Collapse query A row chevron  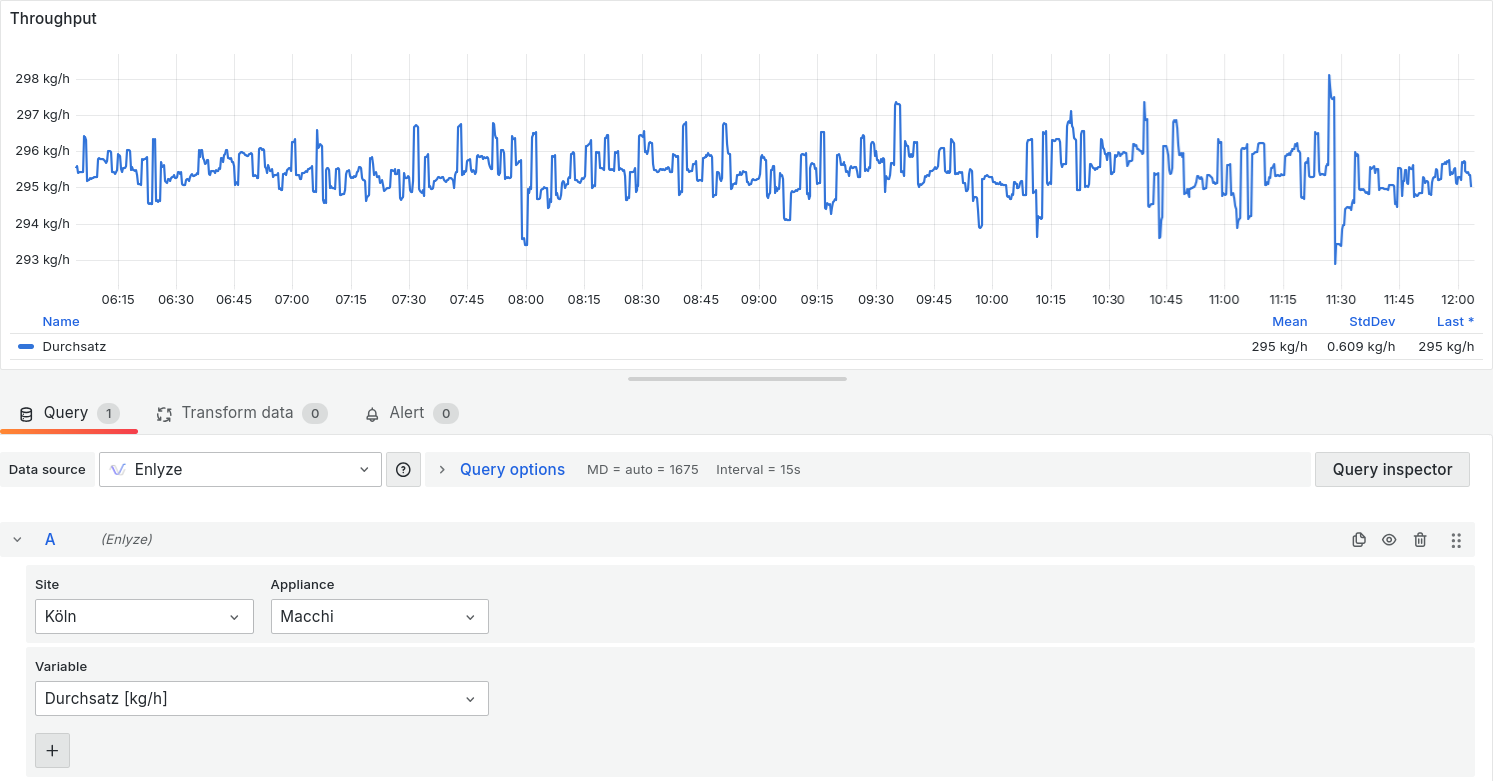click(x=17, y=540)
